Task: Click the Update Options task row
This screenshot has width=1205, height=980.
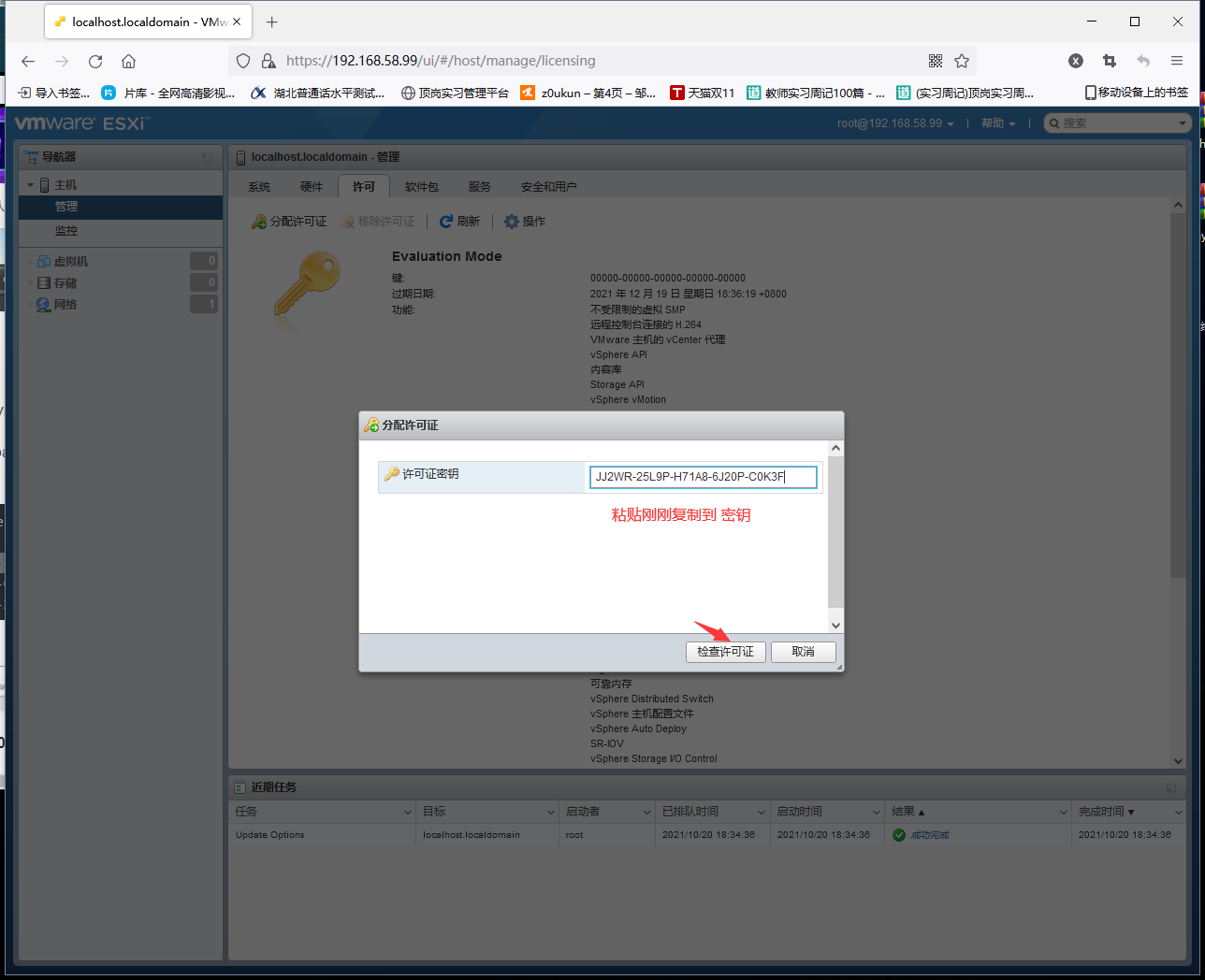Action: [x=707, y=835]
